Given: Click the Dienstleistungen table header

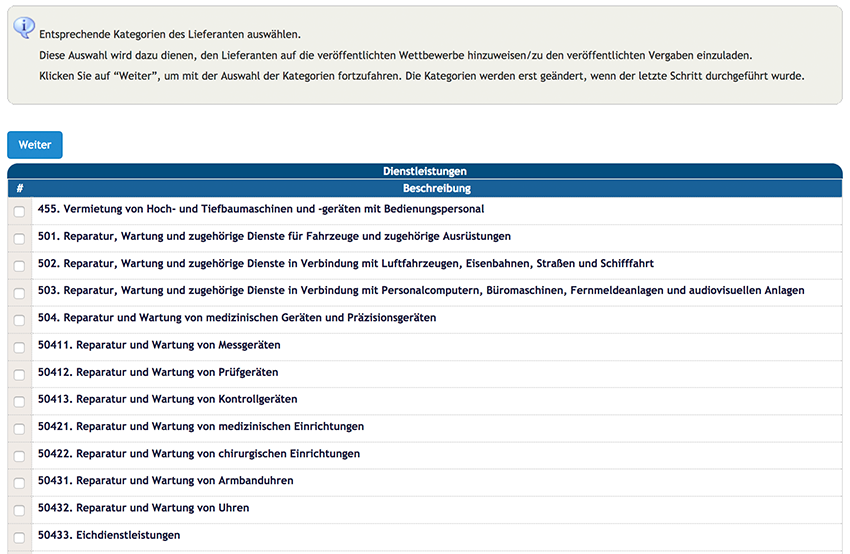Looking at the screenshot, I should pyautogui.click(x=425, y=171).
